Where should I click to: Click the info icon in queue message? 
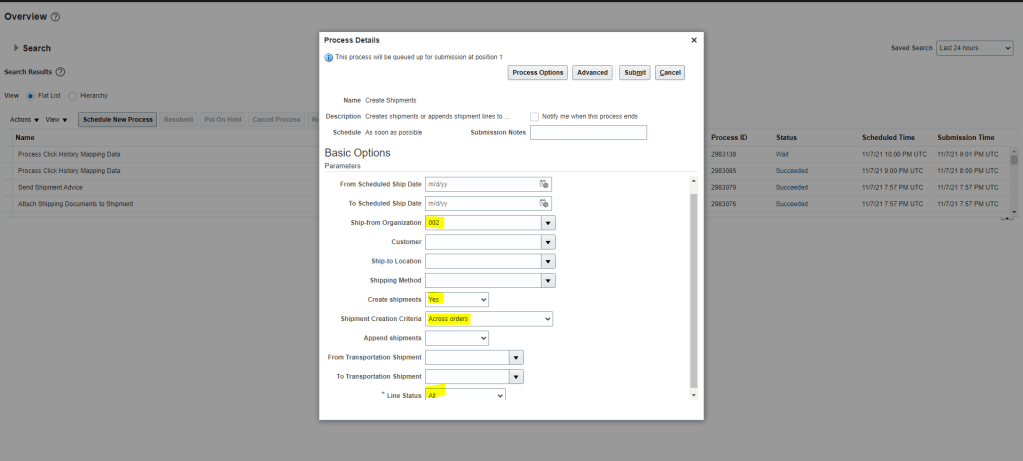coord(329,57)
